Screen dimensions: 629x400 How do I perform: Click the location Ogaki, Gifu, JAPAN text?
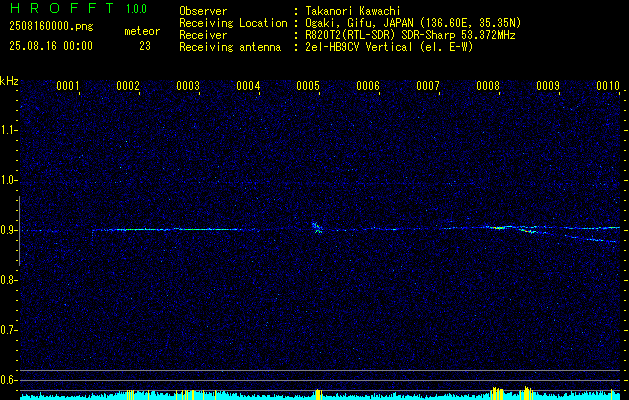pyautogui.click(x=413, y=23)
